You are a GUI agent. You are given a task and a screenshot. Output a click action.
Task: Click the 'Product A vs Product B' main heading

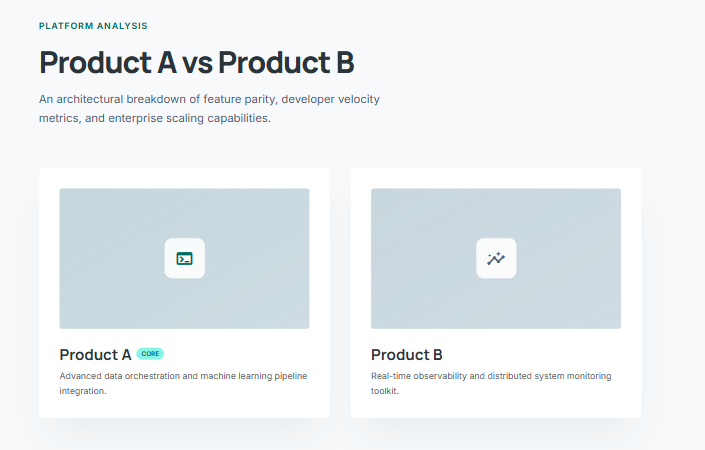tap(197, 62)
